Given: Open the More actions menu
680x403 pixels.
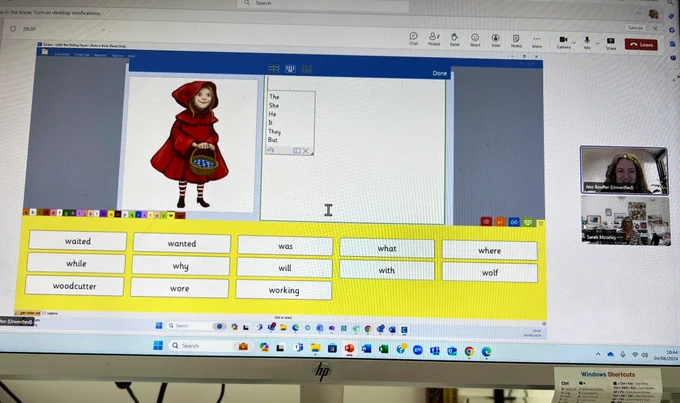Looking at the screenshot, I should click(536, 41).
